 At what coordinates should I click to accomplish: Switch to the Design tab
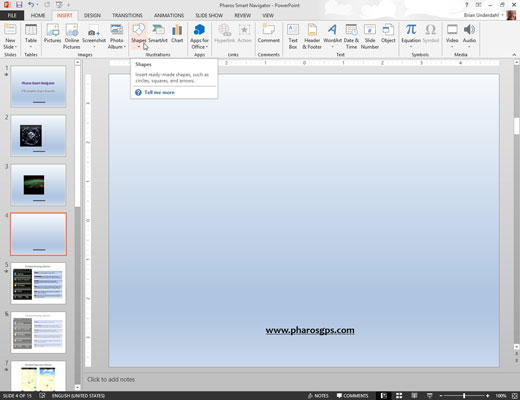point(92,15)
